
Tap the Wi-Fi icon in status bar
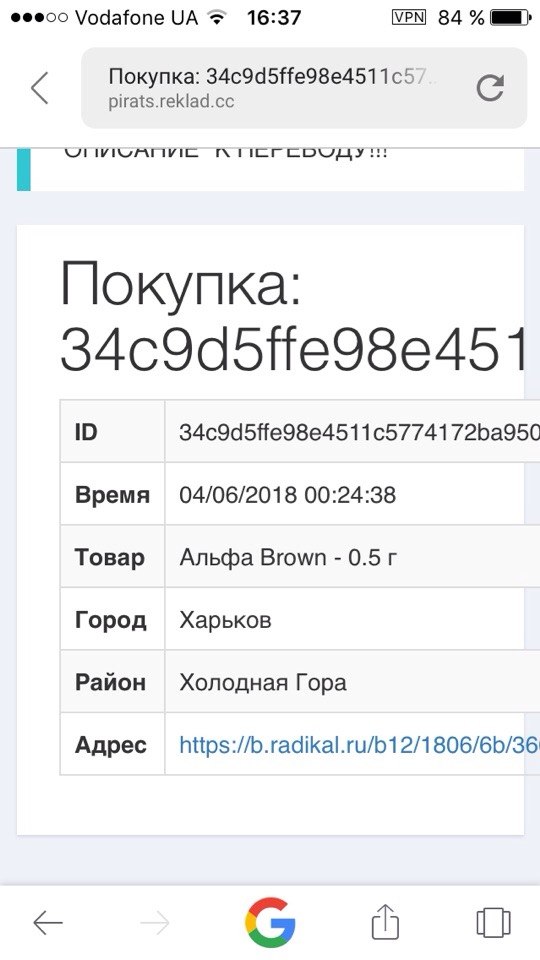(216, 17)
